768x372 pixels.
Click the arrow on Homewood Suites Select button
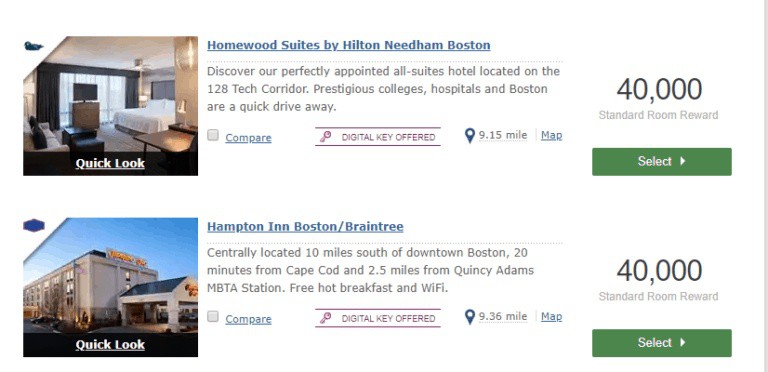tap(683, 161)
